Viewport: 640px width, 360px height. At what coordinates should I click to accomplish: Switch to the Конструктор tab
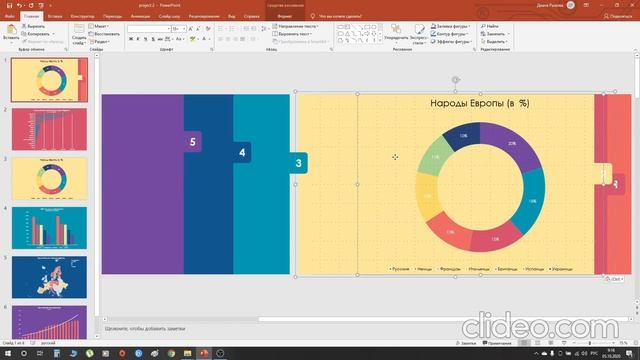tap(82, 16)
